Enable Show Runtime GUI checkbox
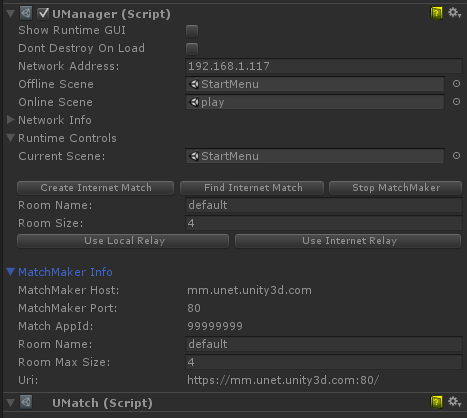This screenshot has height=418, width=467. coord(192,31)
